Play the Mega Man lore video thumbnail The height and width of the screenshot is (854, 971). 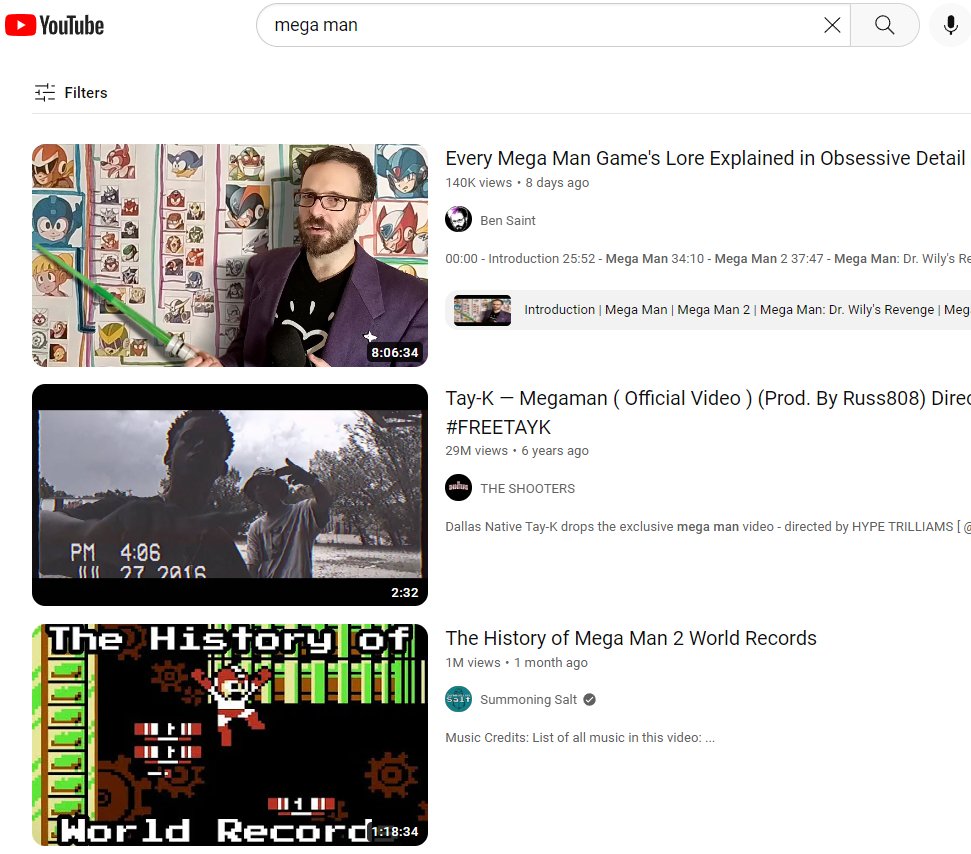[230, 255]
